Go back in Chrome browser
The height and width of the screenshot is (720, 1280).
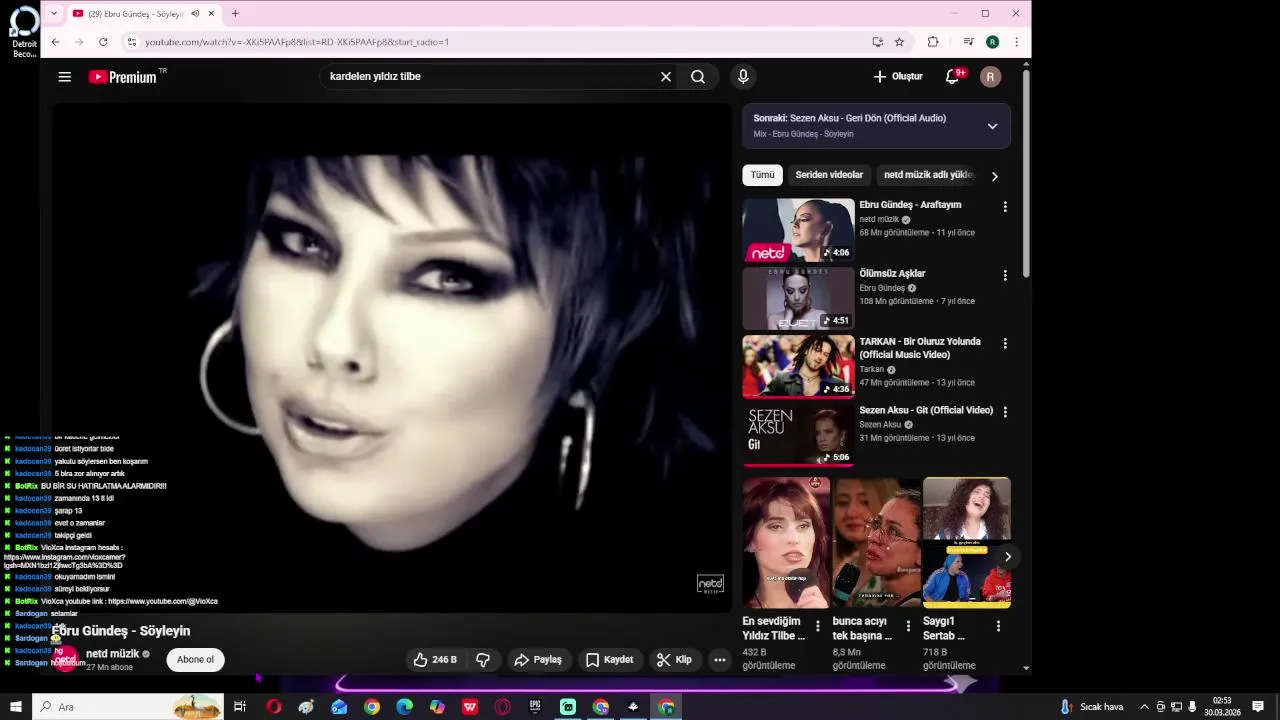(x=55, y=42)
